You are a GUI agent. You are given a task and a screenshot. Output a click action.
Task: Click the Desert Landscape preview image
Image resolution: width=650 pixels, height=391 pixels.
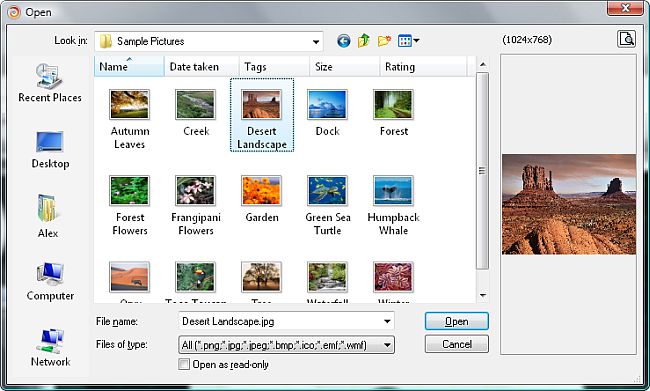(569, 204)
